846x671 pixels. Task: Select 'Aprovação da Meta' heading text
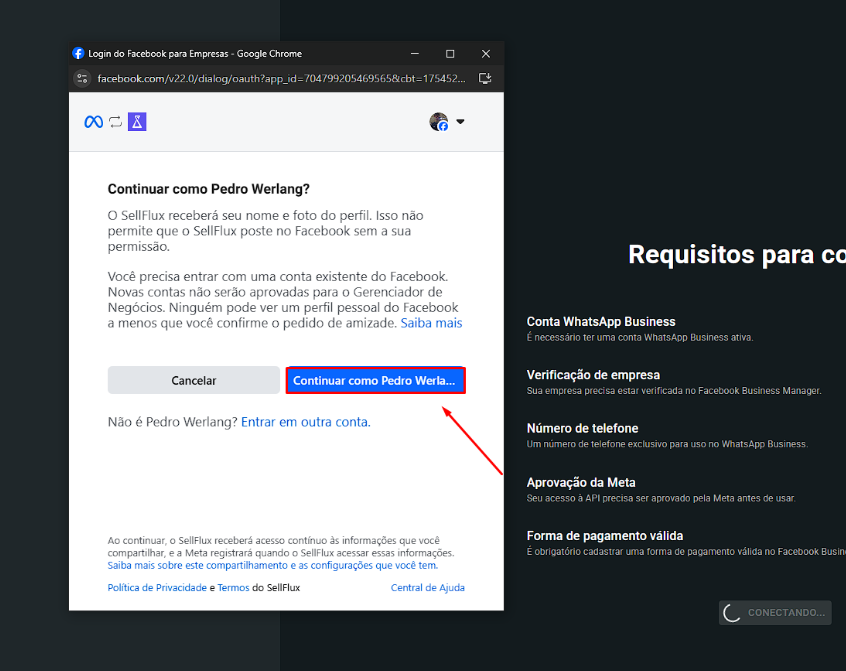click(x=581, y=482)
